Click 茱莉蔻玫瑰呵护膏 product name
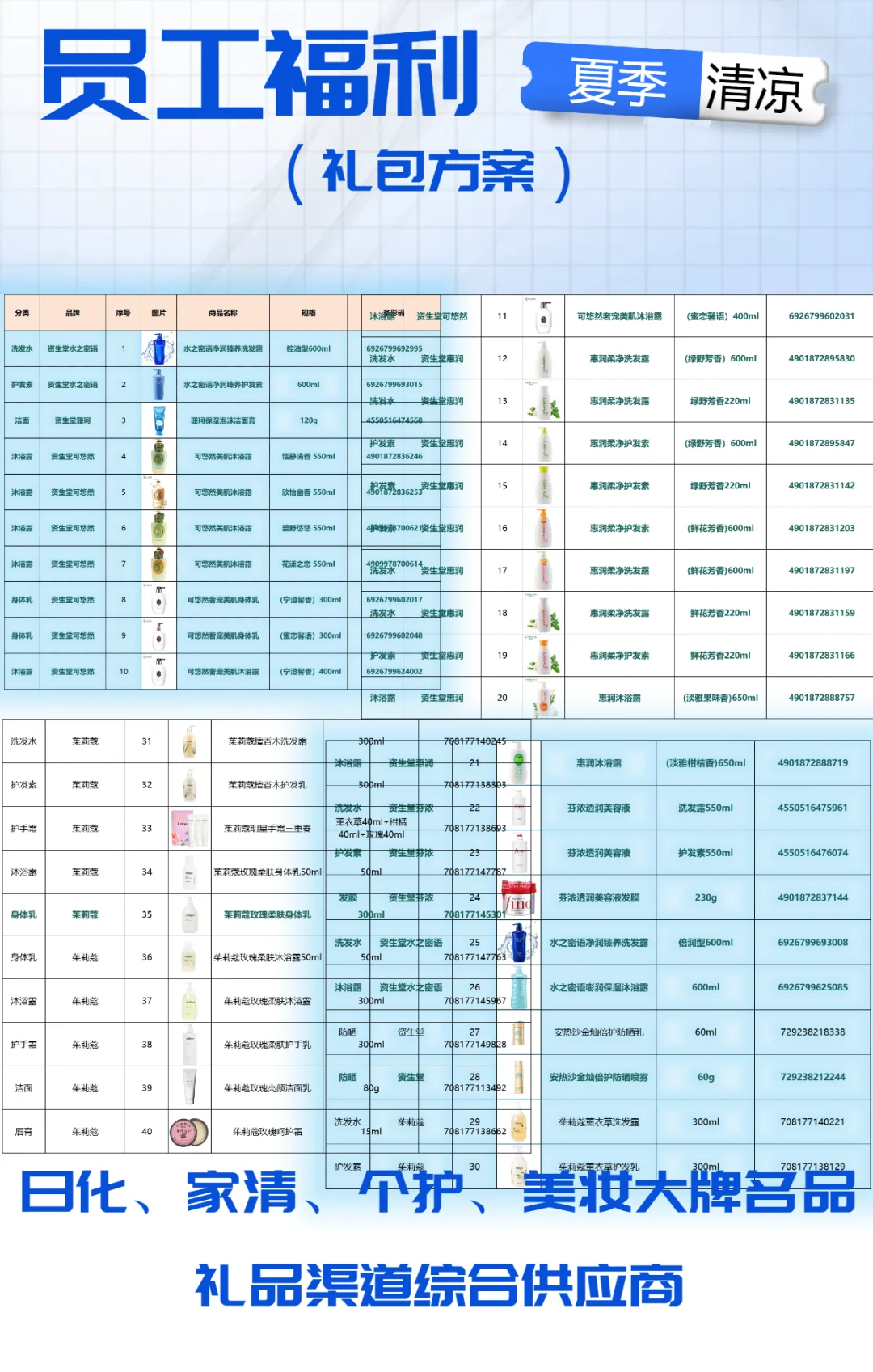The height and width of the screenshot is (1372, 873). pyautogui.click(x=268, y=1132)
